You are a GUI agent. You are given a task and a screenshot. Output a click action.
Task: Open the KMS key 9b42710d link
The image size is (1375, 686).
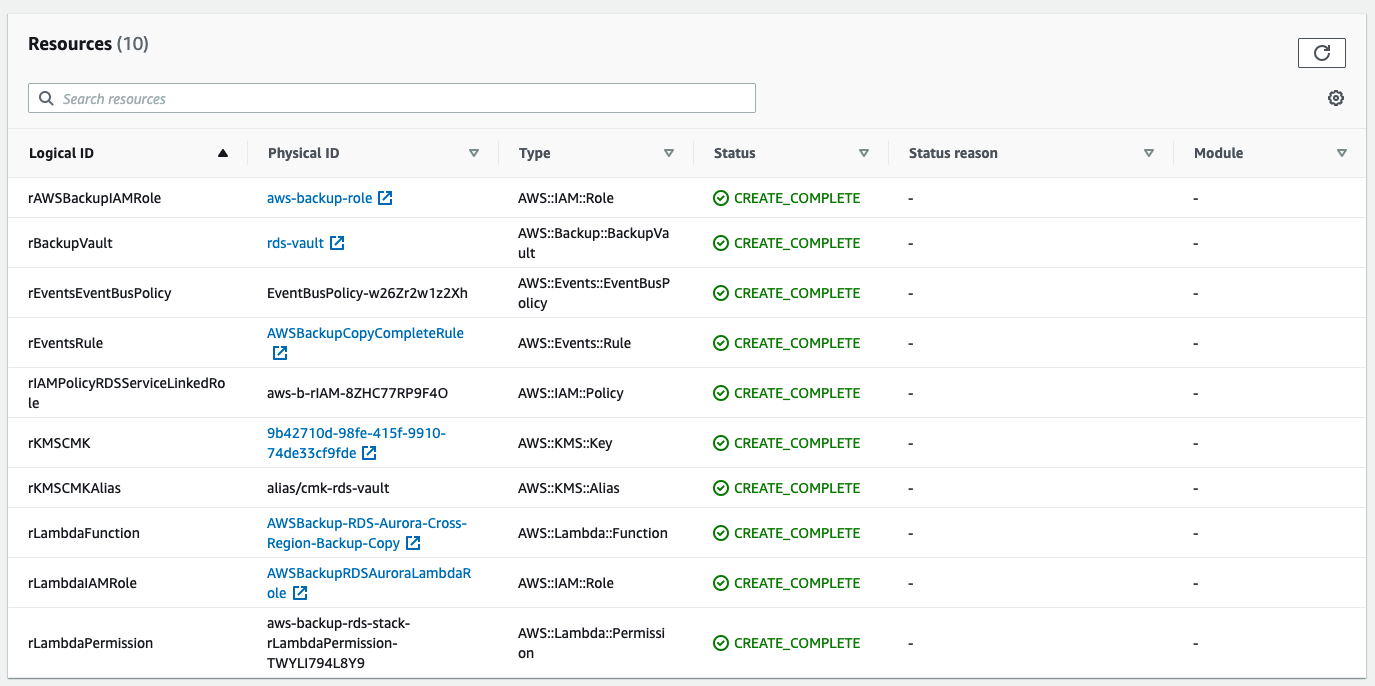(x=356, y=443)
